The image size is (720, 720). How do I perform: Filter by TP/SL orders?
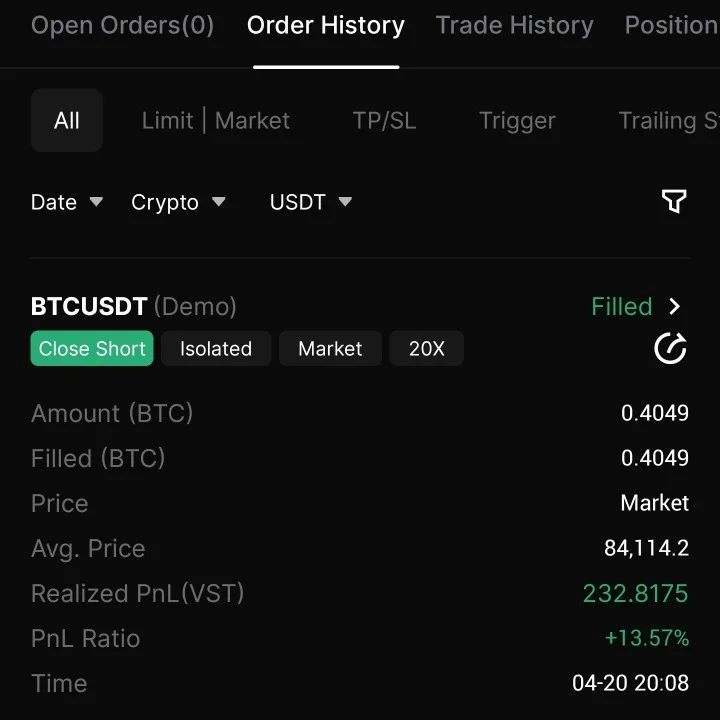384,121
